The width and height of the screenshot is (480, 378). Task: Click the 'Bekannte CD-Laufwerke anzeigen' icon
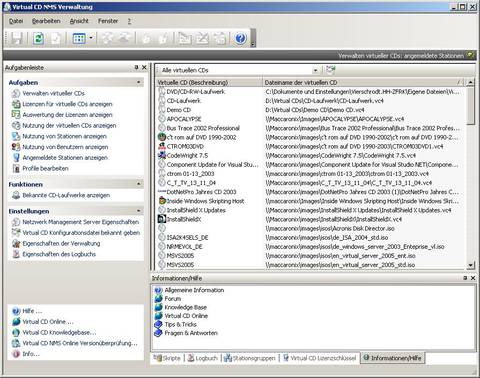click(x=16, y=195)
